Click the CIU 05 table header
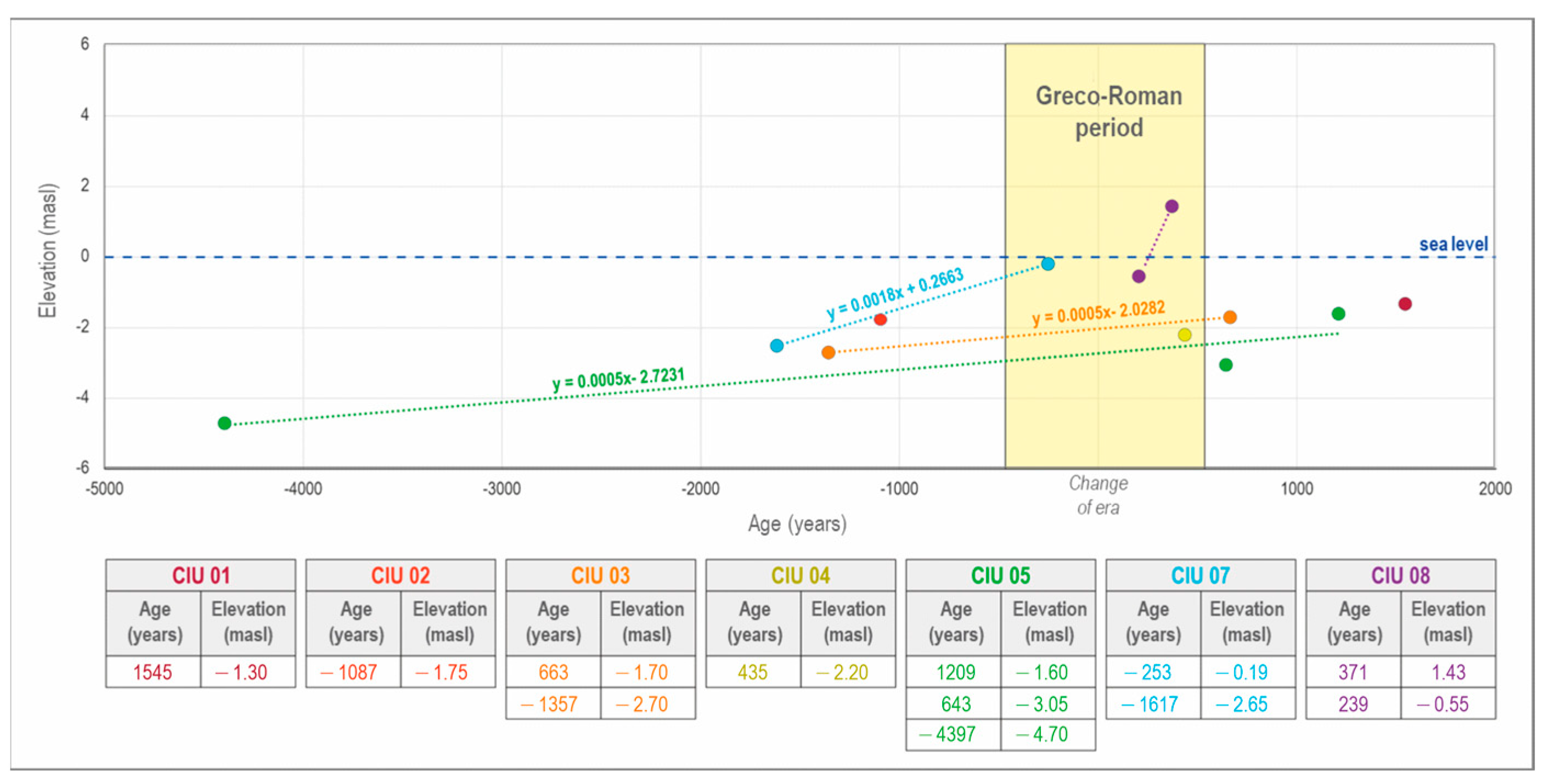 1001,576
